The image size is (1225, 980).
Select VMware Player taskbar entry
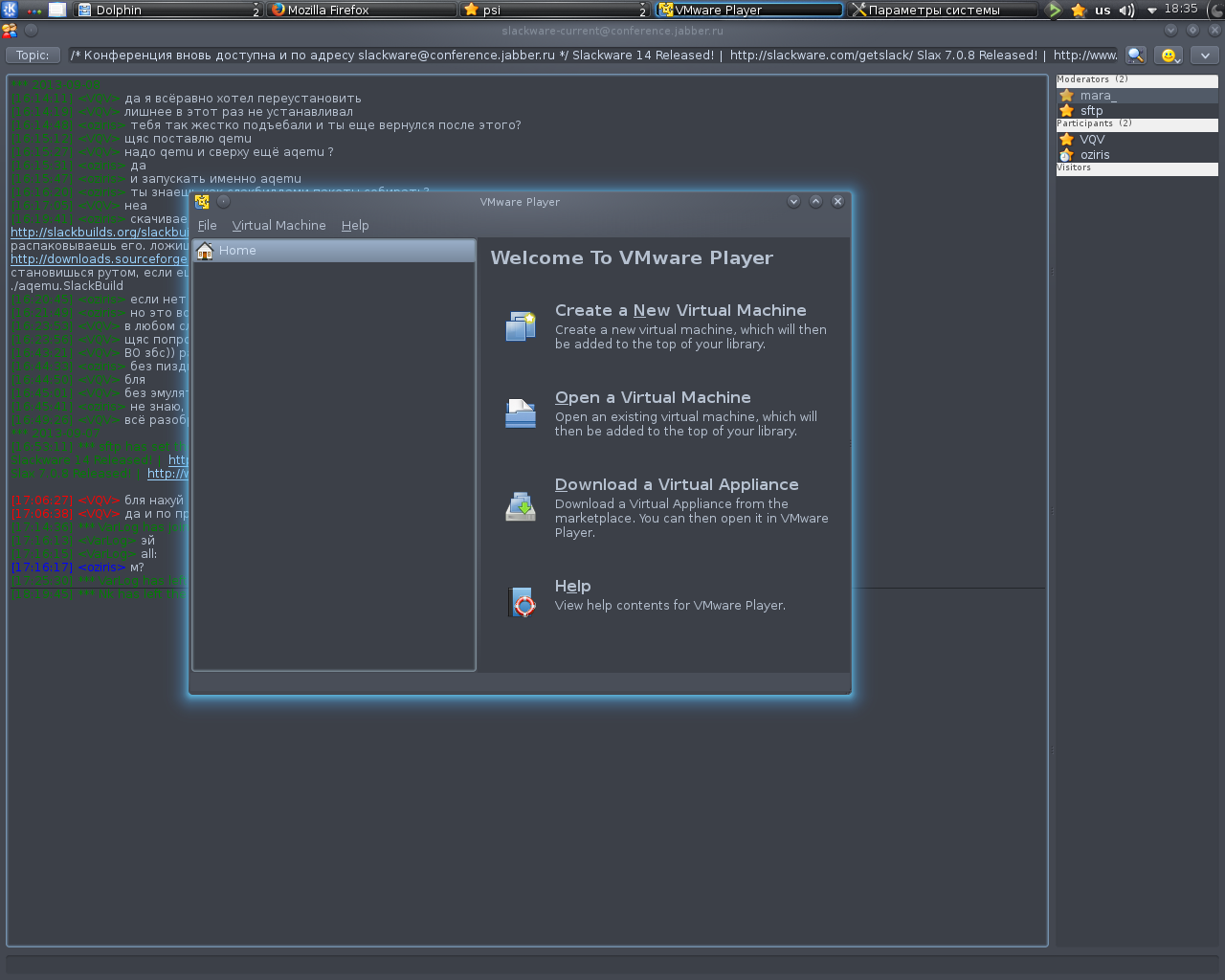pyautogui.click(x=748, y=10)
